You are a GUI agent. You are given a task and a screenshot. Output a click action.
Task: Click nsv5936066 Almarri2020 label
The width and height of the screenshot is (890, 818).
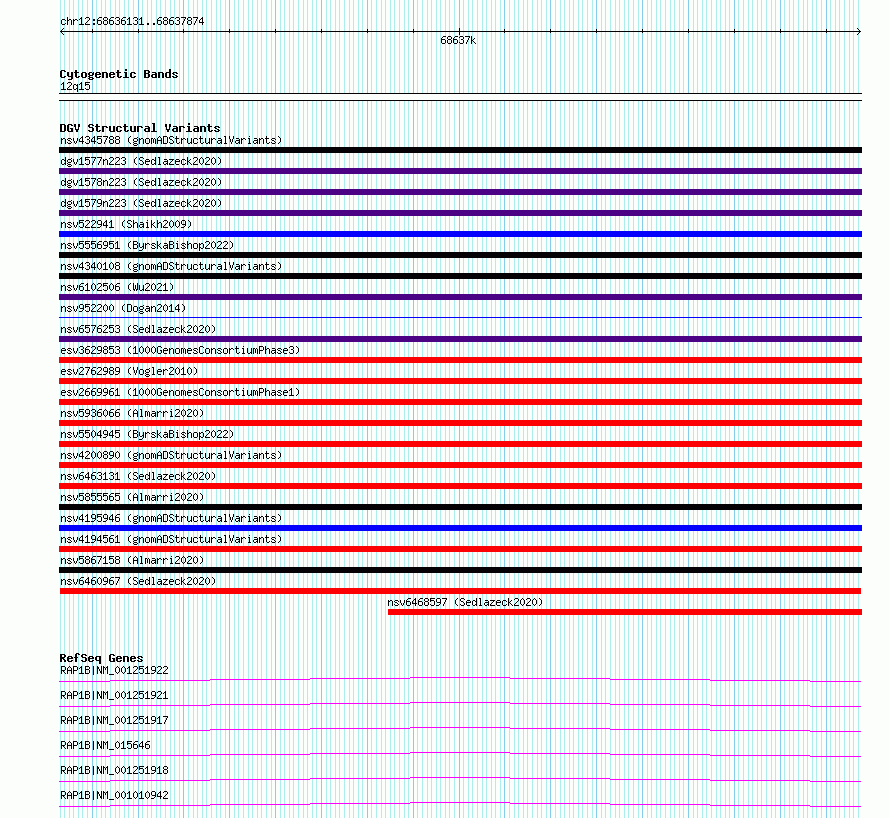click(132, 413)
